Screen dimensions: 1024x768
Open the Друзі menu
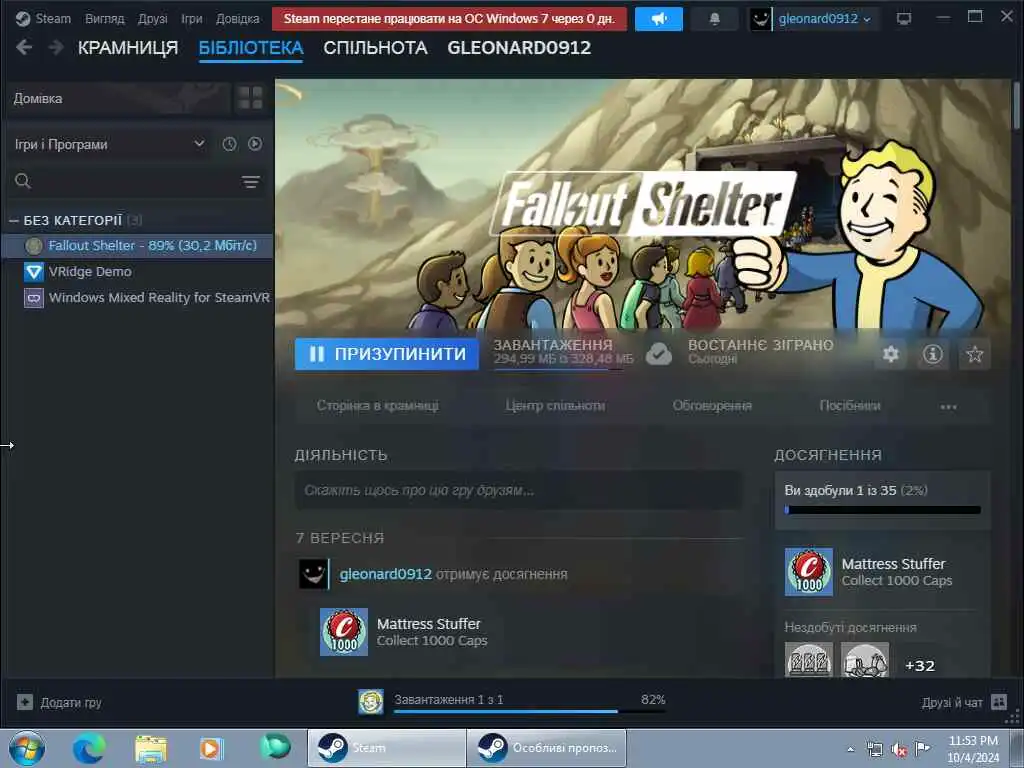click(x=153, y=18)
